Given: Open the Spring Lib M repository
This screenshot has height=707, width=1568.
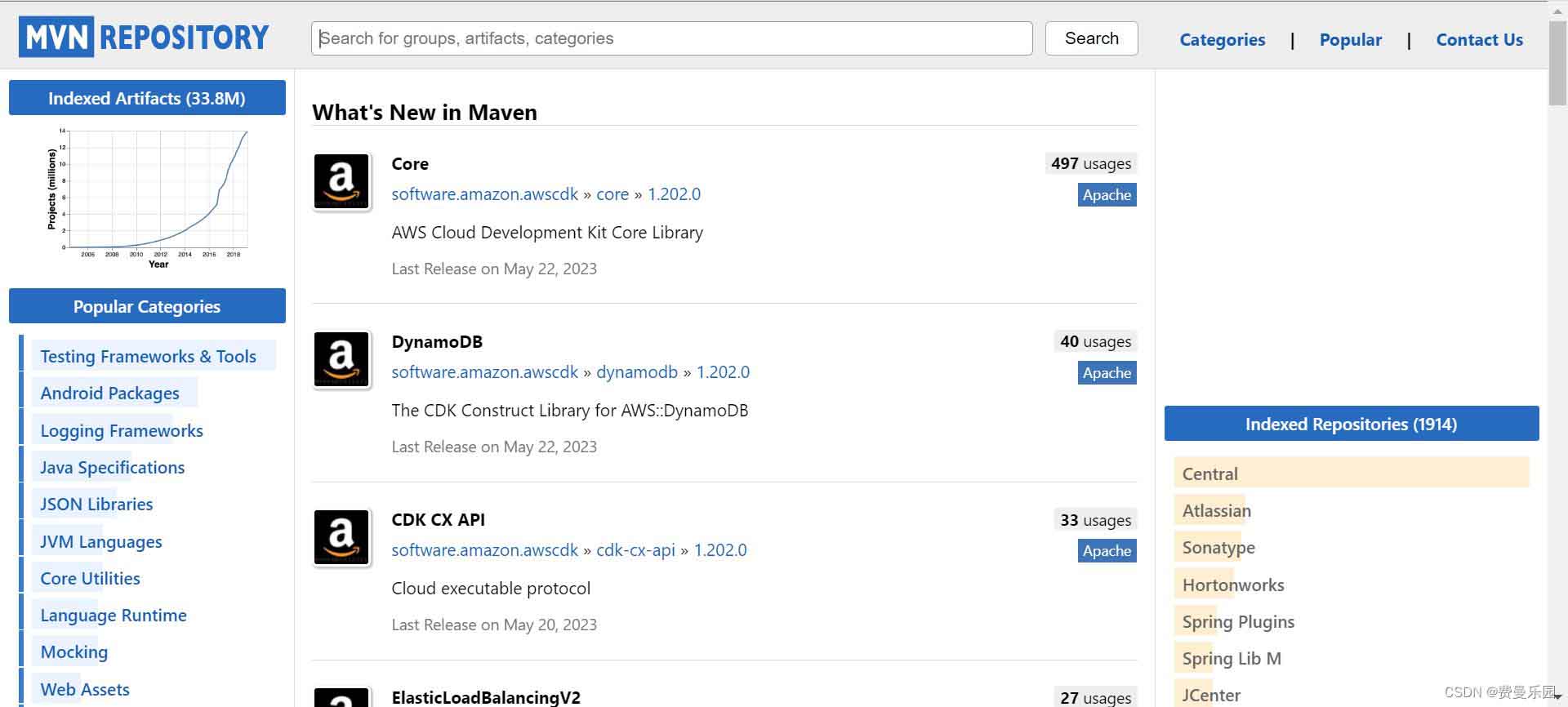Looking at the screenshot, I should click(1232, 658).
